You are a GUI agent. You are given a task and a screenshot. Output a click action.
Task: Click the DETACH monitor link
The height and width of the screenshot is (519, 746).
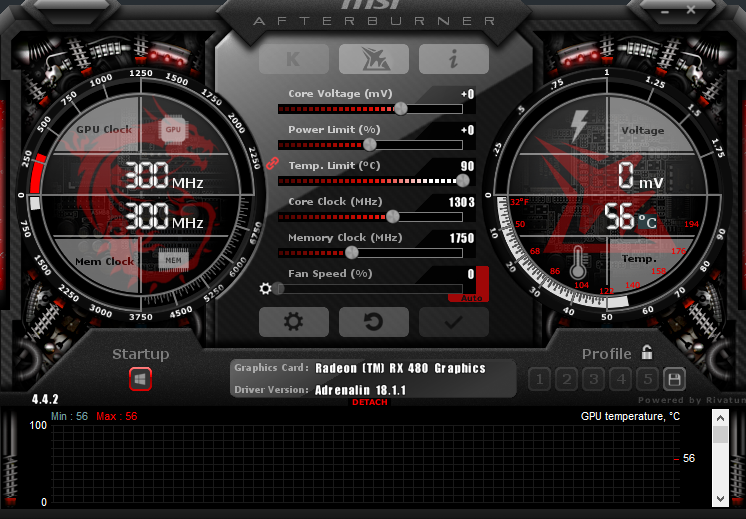click(370, 402)
